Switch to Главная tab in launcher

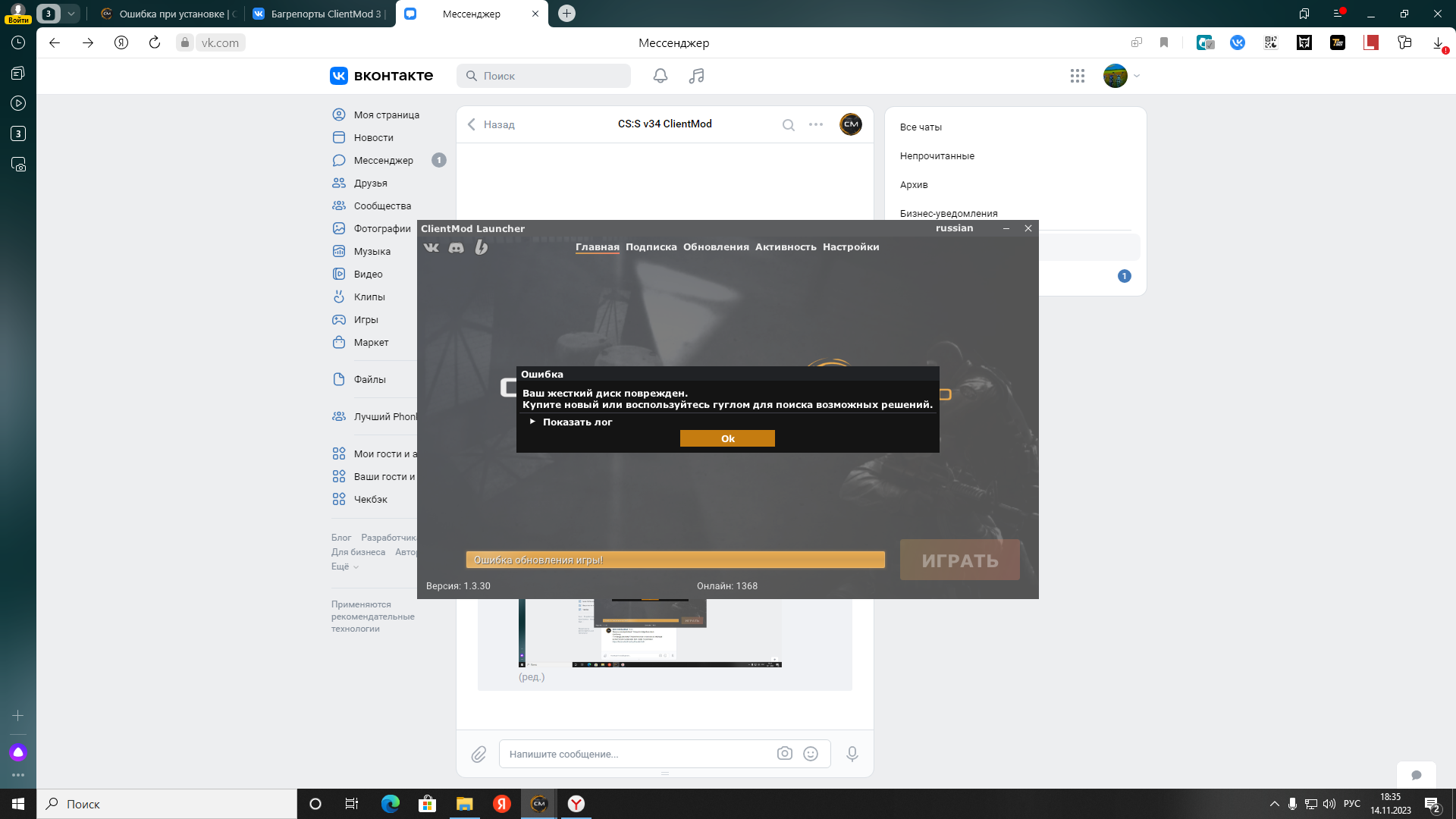pos(597,247)
